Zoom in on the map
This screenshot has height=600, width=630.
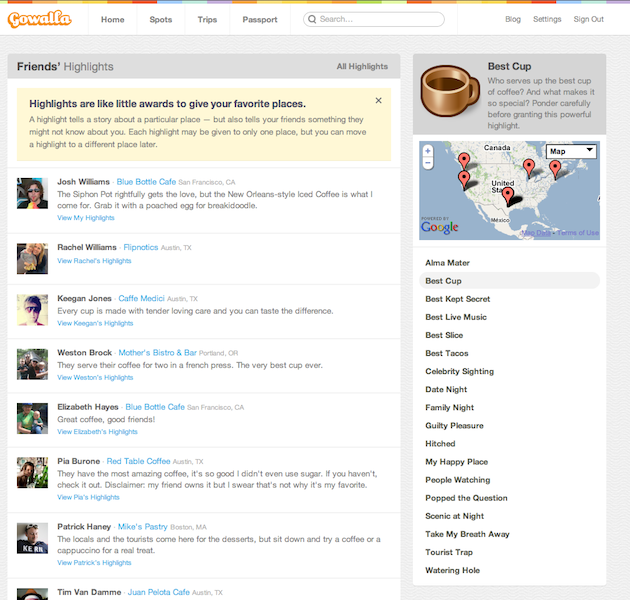coord(428,151)
